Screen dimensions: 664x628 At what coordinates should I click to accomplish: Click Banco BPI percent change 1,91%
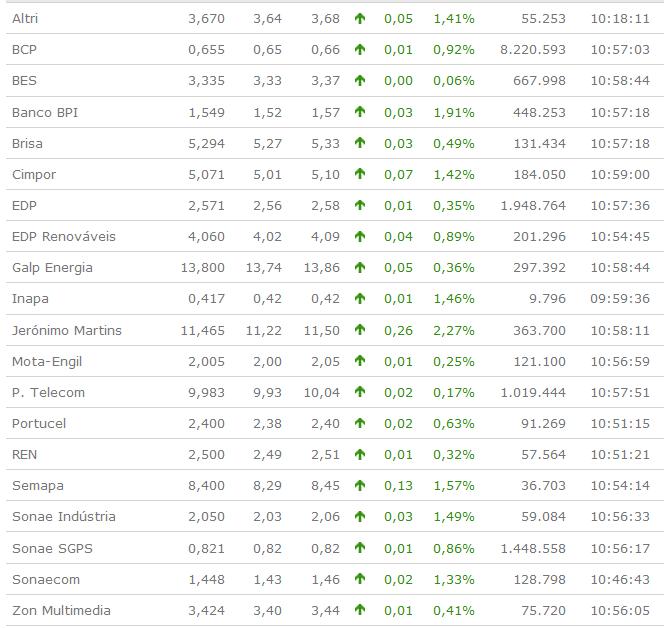454,113
